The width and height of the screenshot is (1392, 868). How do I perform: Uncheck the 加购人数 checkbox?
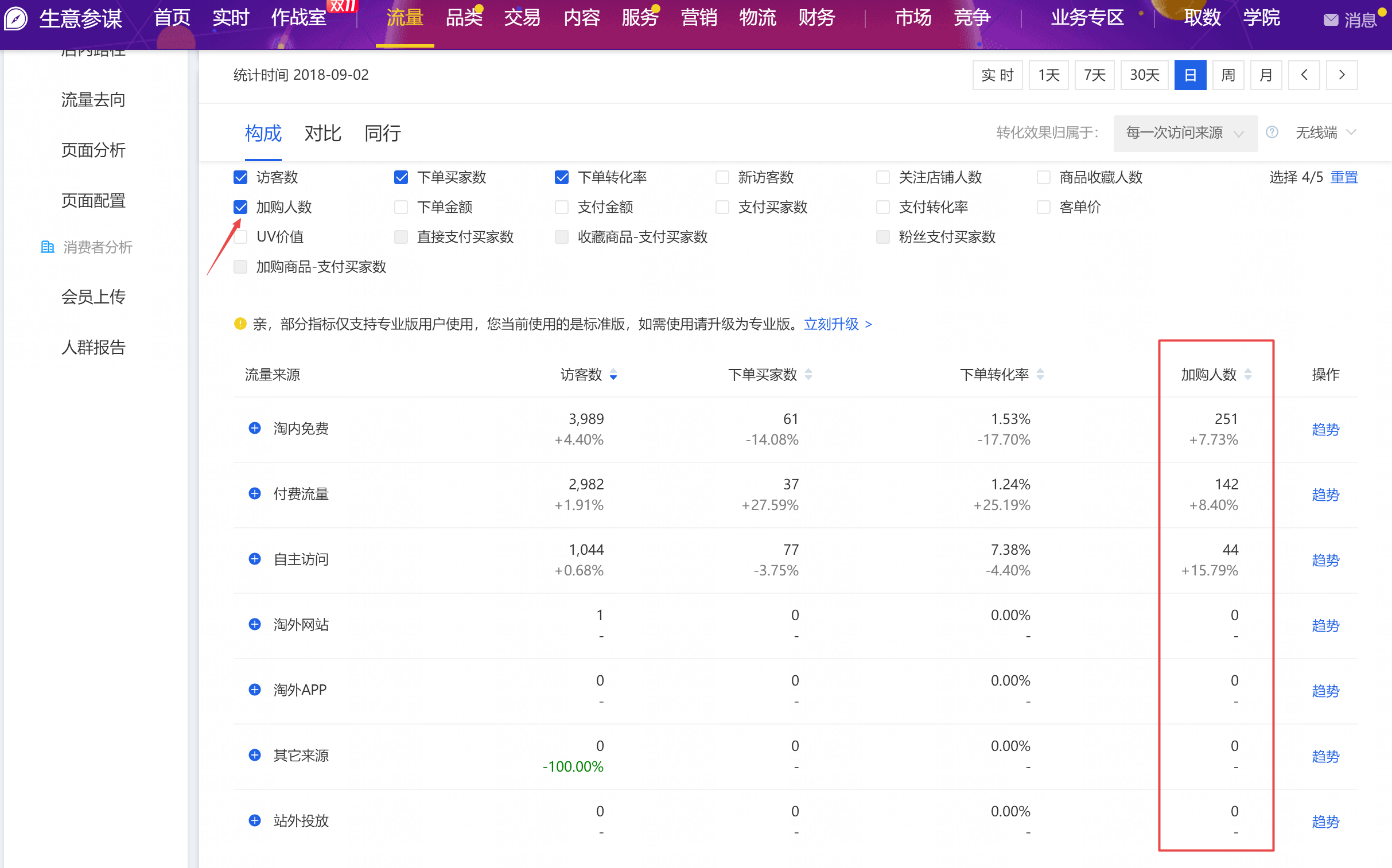240,207
